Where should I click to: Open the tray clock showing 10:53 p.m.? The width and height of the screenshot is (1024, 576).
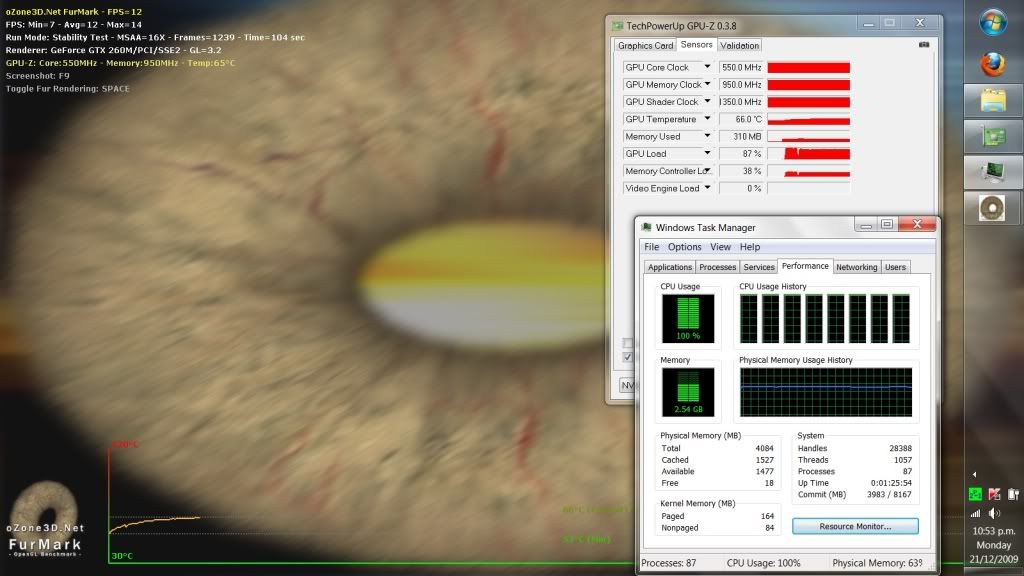click(994, 531)
